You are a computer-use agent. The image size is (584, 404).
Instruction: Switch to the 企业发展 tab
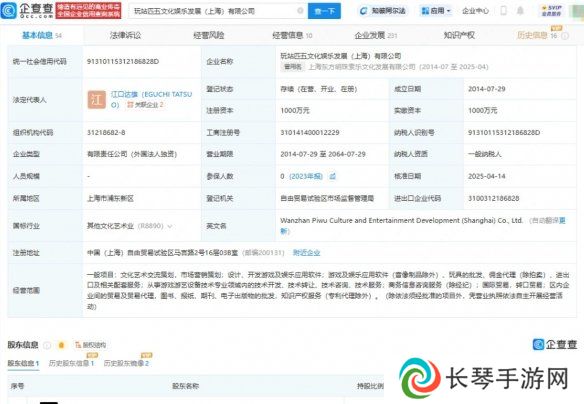[x=376, y=35]
